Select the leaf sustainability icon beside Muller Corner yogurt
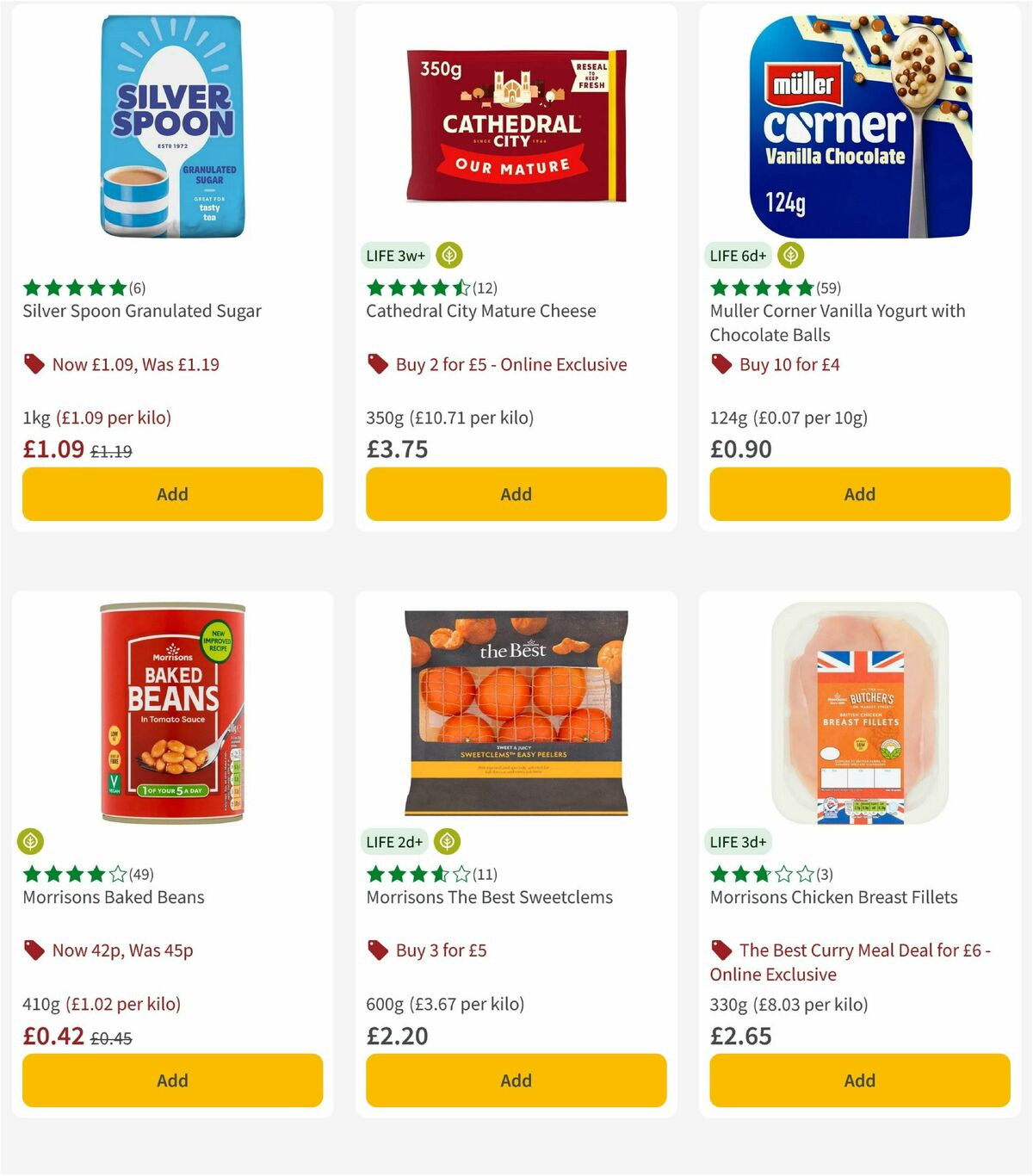 790,255
